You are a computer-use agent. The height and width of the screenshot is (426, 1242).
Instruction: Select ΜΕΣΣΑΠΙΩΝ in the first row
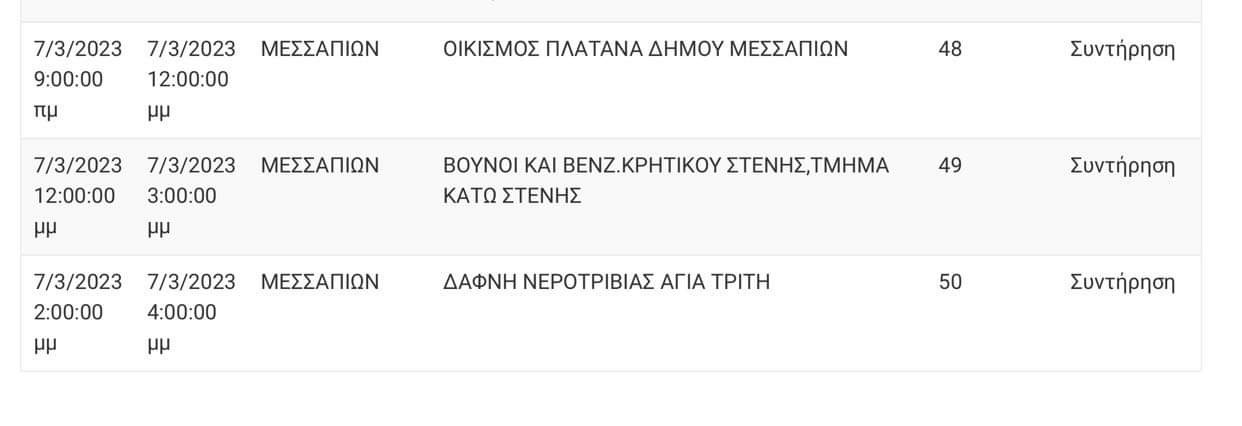coord(320,49)
